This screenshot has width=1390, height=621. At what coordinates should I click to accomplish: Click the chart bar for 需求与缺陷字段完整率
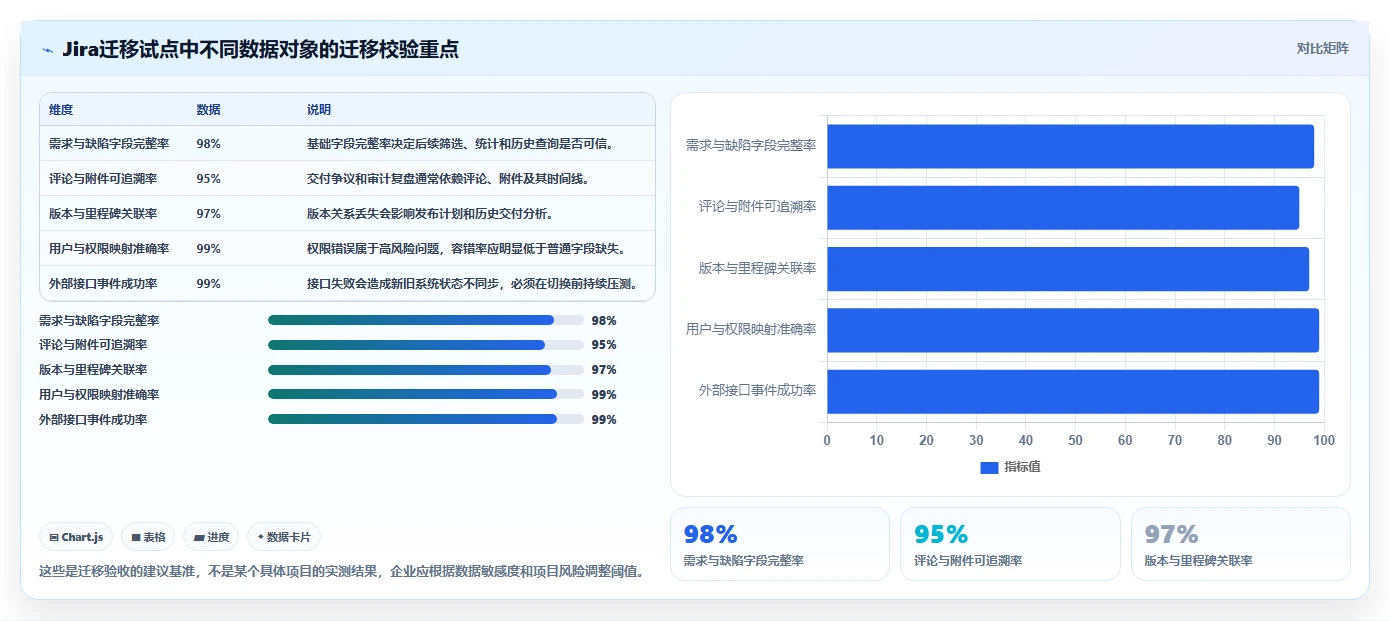(x=1070, y=146)
